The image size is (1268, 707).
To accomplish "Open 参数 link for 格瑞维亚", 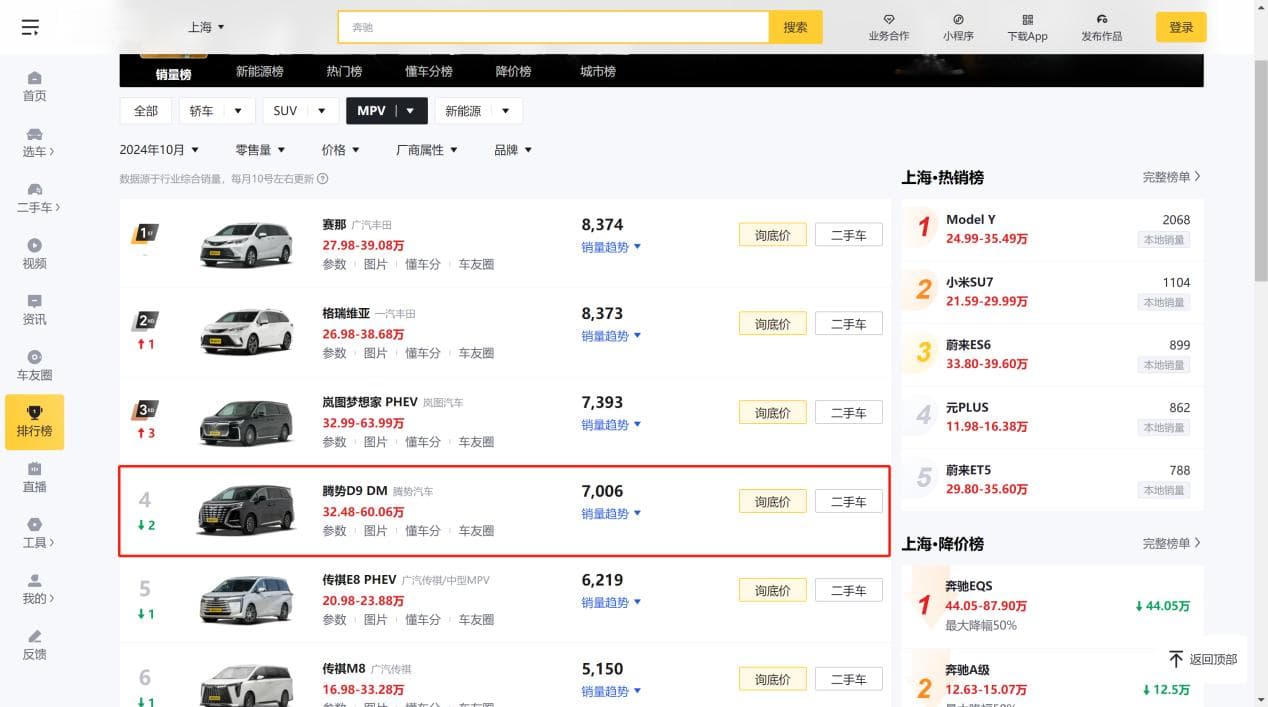I will [x=334, y=353].
